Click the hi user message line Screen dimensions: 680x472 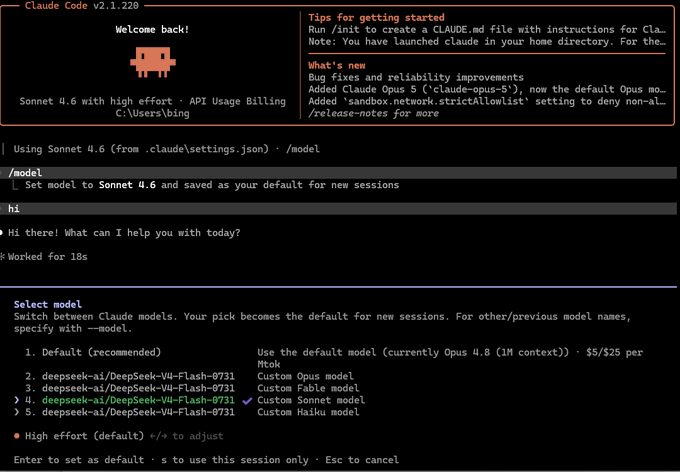pos(338,209)
